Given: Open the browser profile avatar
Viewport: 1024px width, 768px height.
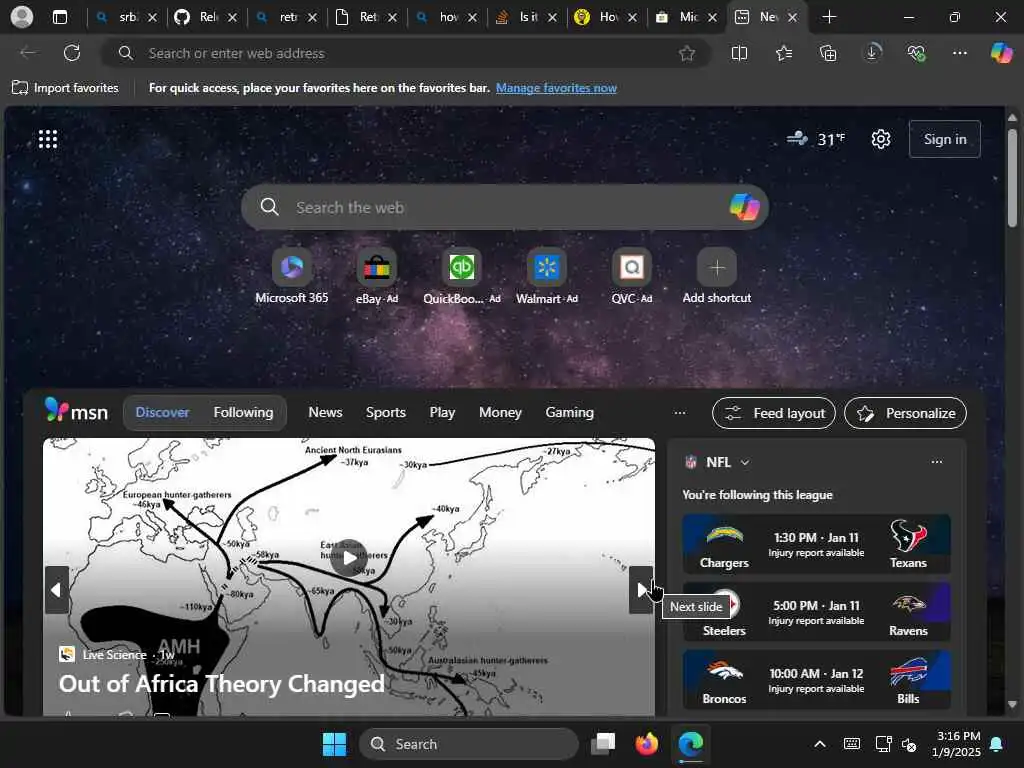Looking at the screenshot, I should pos(22,17).
